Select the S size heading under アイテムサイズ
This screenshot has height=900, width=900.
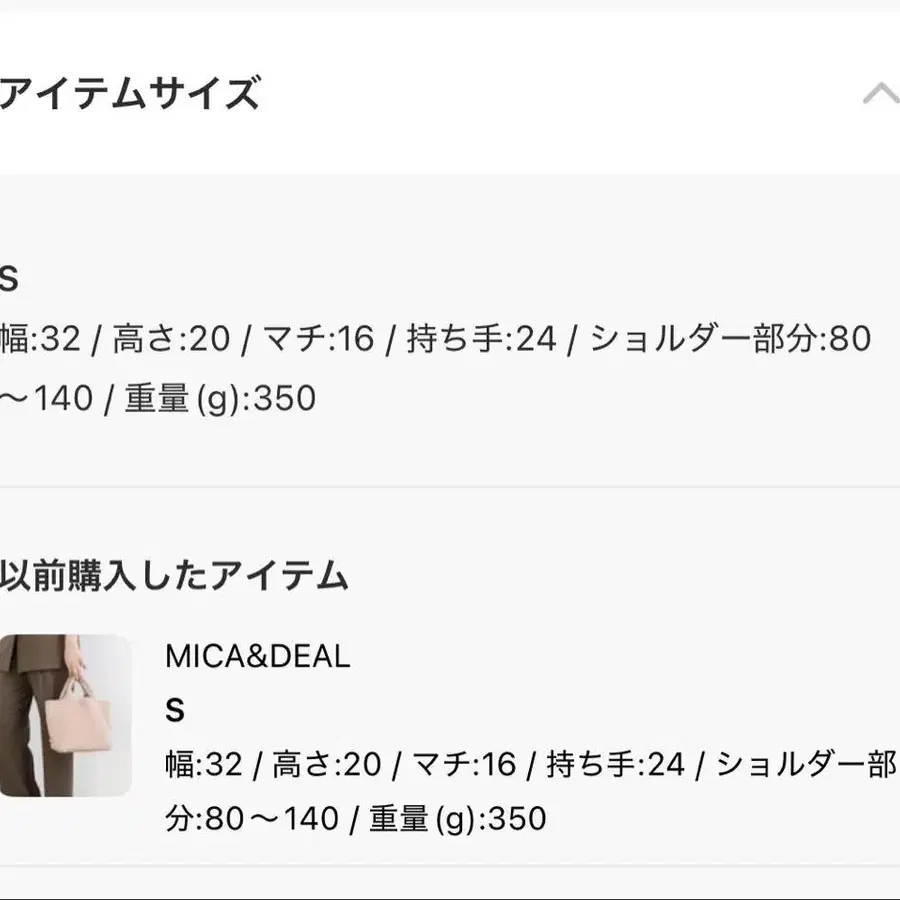[9, 279]
